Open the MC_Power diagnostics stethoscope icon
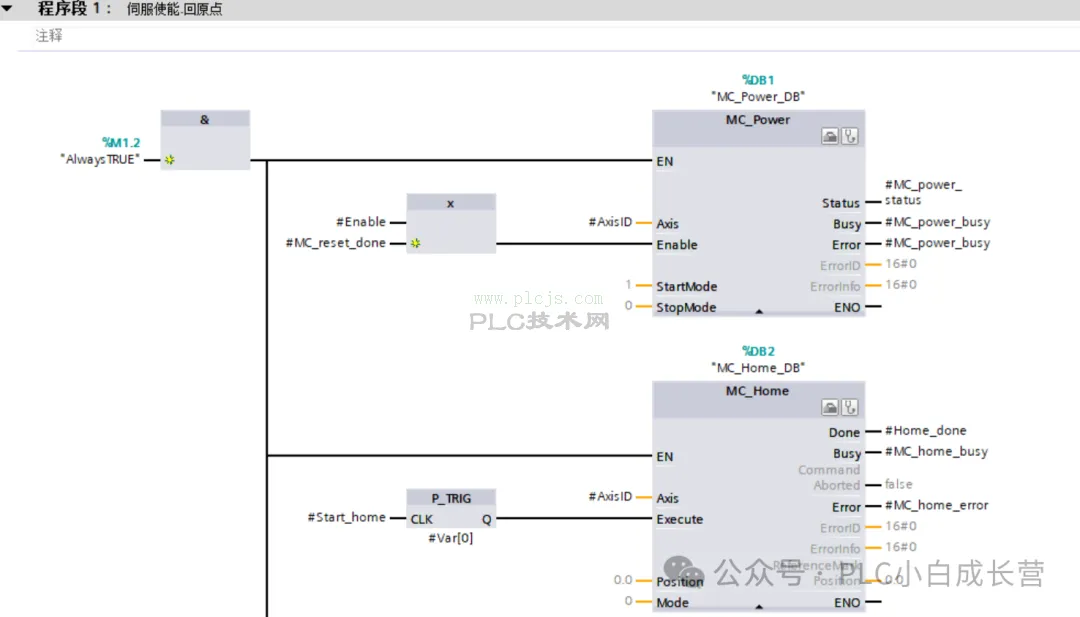This screenshot has height=617, width=1080. pyautogui.click(x=850, y=136)
